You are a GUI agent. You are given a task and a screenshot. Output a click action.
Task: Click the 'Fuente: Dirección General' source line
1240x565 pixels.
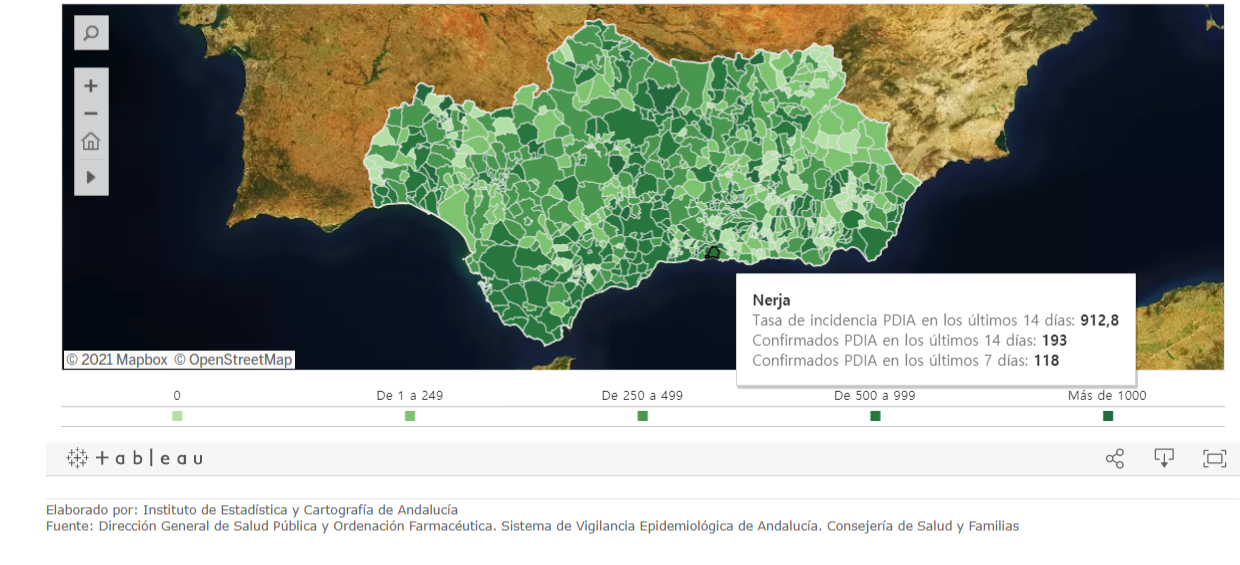click(x=532, y=525)
